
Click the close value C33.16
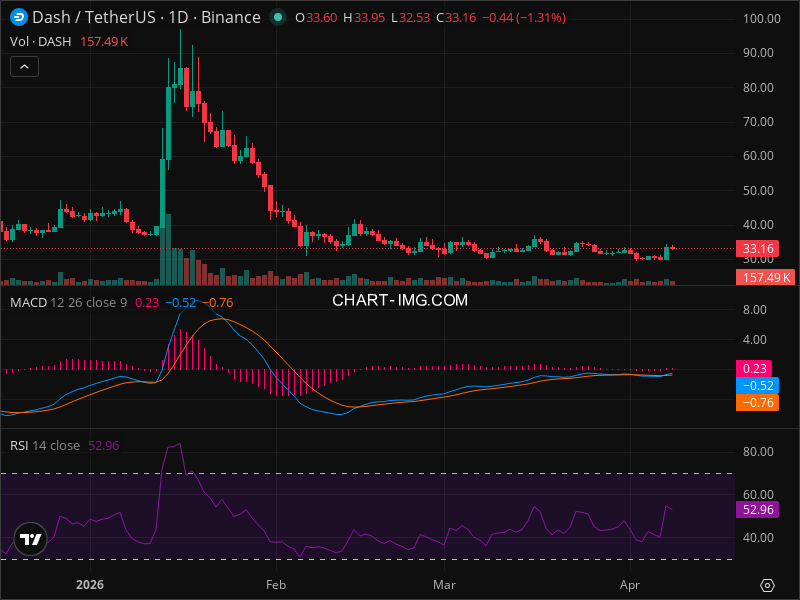456,18
